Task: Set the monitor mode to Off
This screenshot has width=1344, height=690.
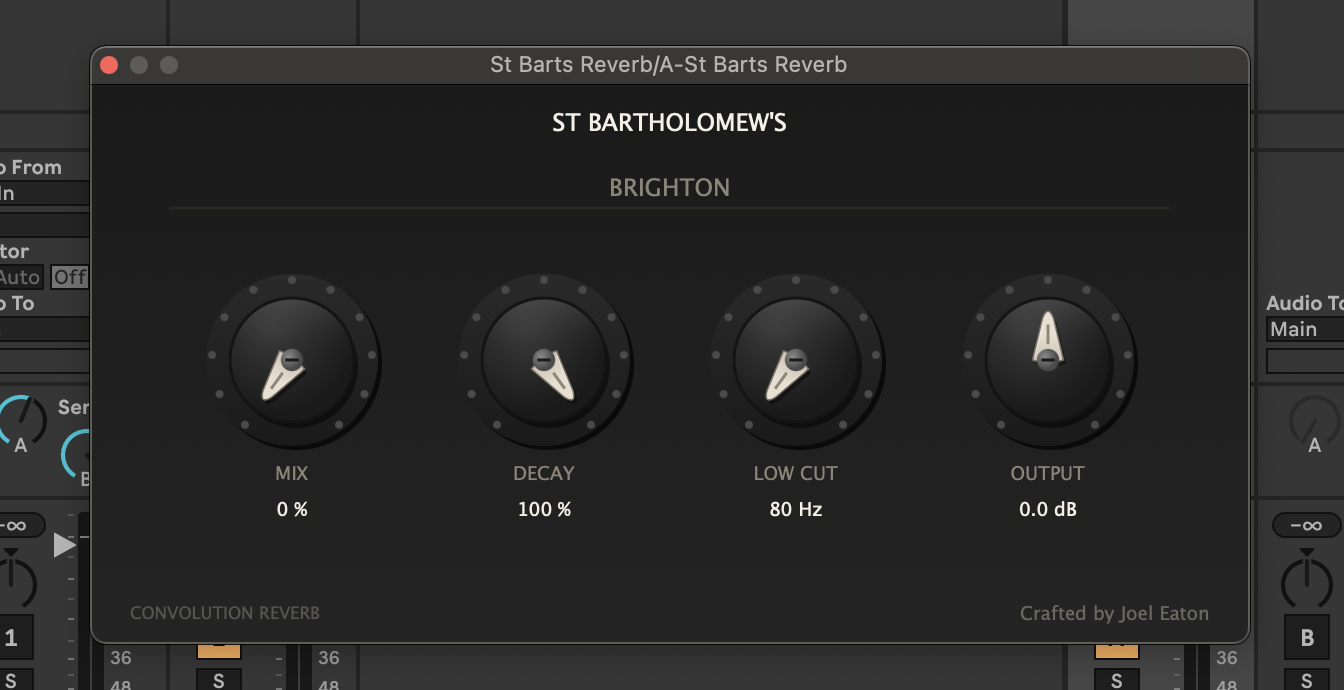Action: (68, 277)
